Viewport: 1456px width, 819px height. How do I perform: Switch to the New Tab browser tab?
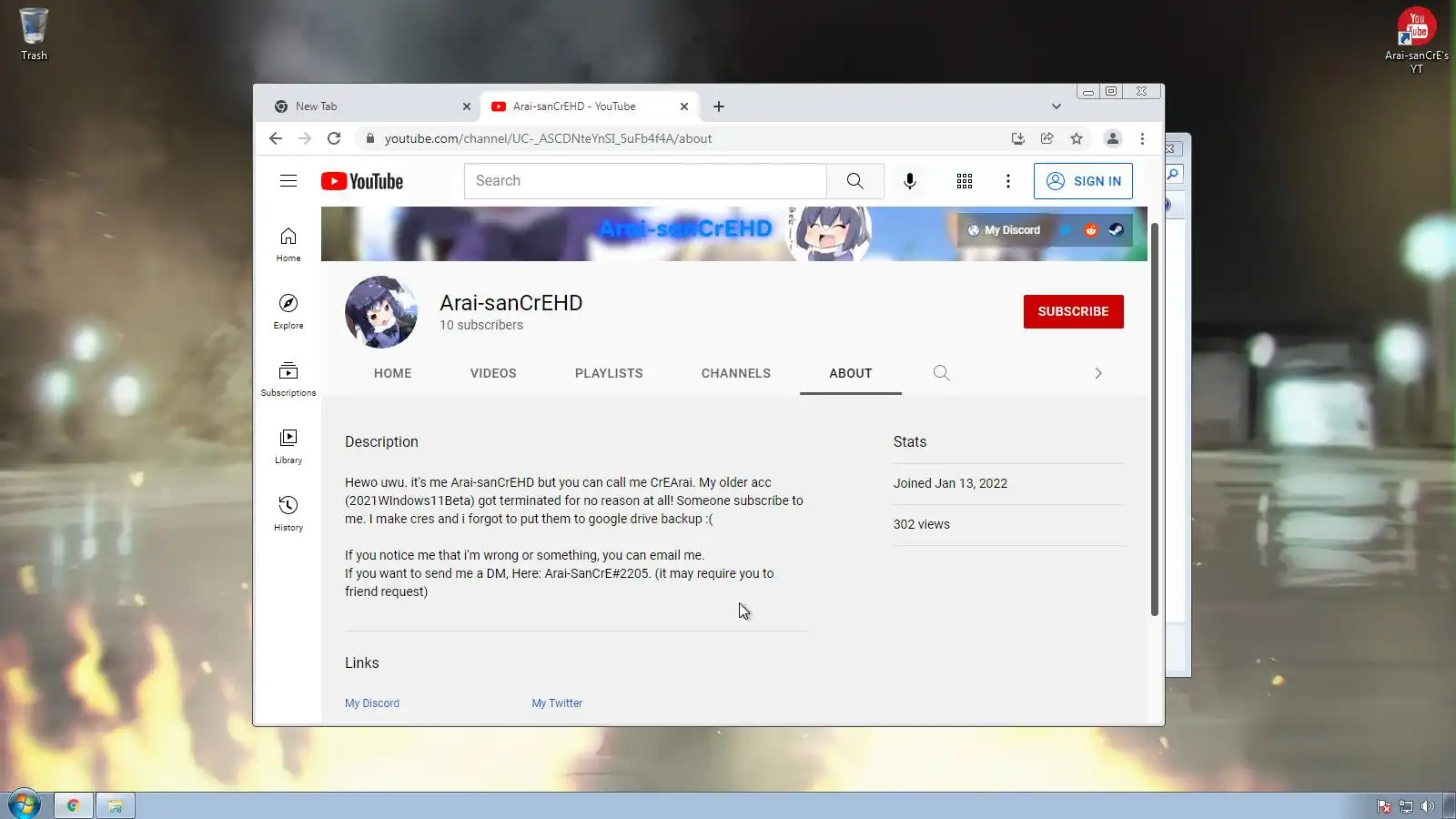click(371, 106)
